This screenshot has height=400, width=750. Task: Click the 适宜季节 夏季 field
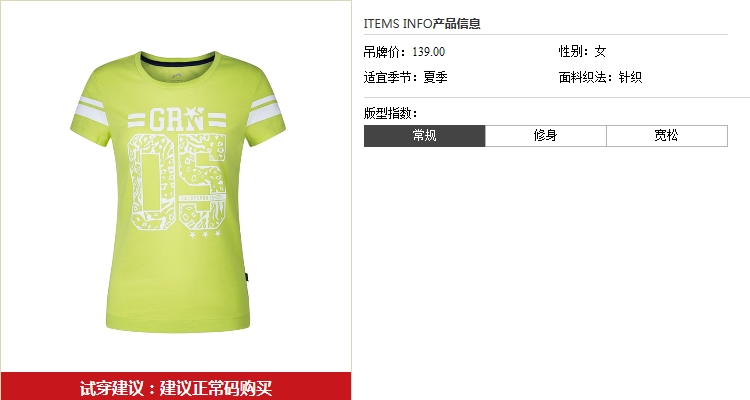point(406,77)
